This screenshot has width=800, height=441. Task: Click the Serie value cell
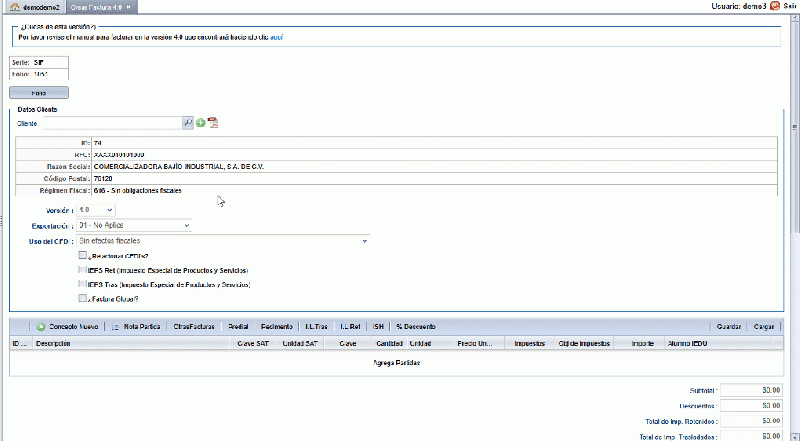coord(50,62)
